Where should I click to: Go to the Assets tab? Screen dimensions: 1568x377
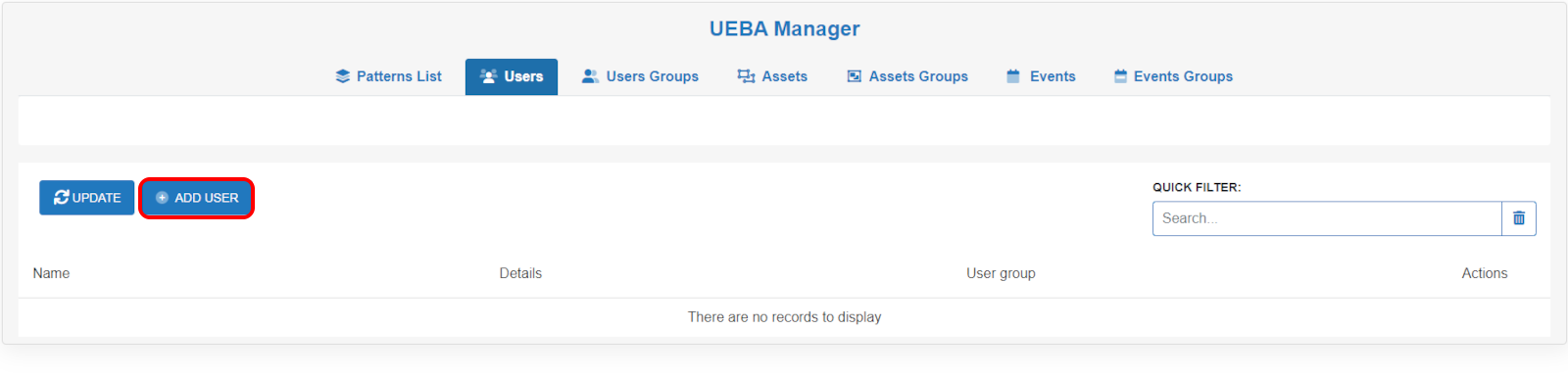click(x=773, y=76)
